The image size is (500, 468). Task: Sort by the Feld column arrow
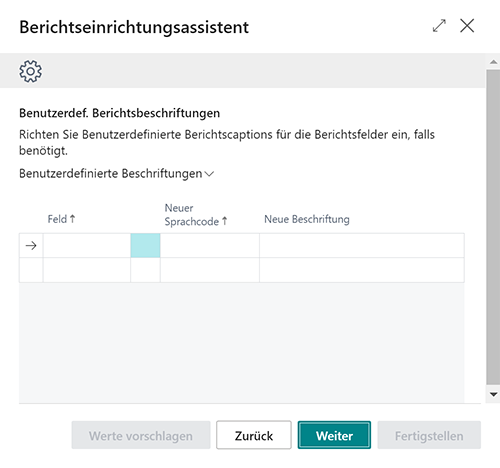point(72,219)
